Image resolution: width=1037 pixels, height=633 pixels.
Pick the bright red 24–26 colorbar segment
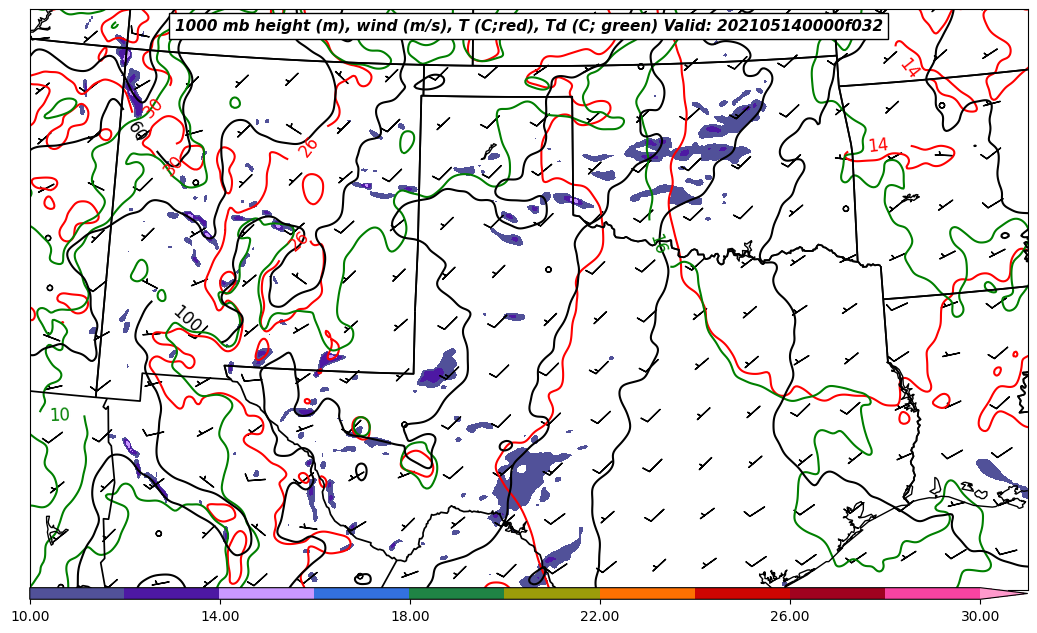tap(741, 593)
